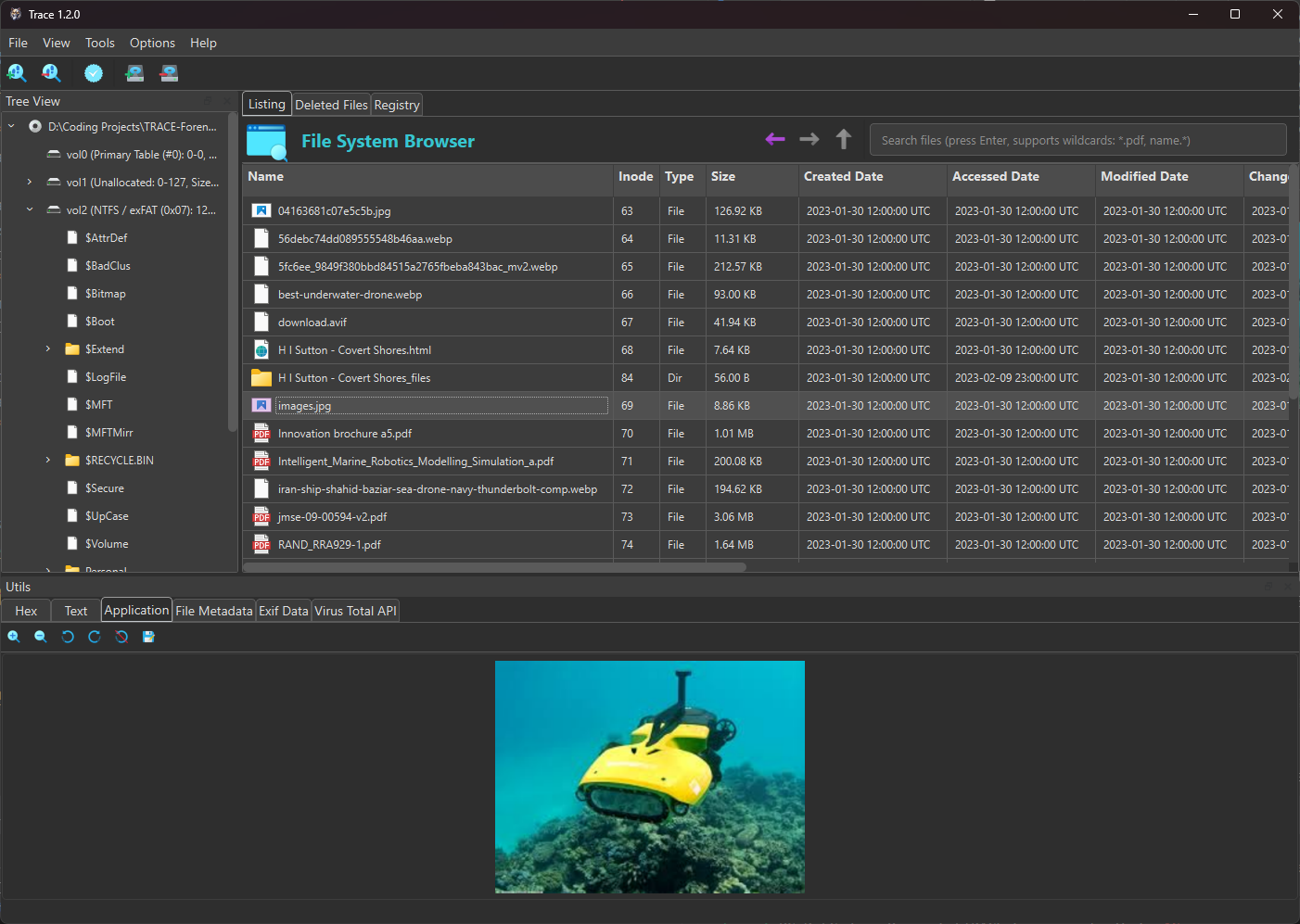Select the download.avif file row

[x=766, y=323]
